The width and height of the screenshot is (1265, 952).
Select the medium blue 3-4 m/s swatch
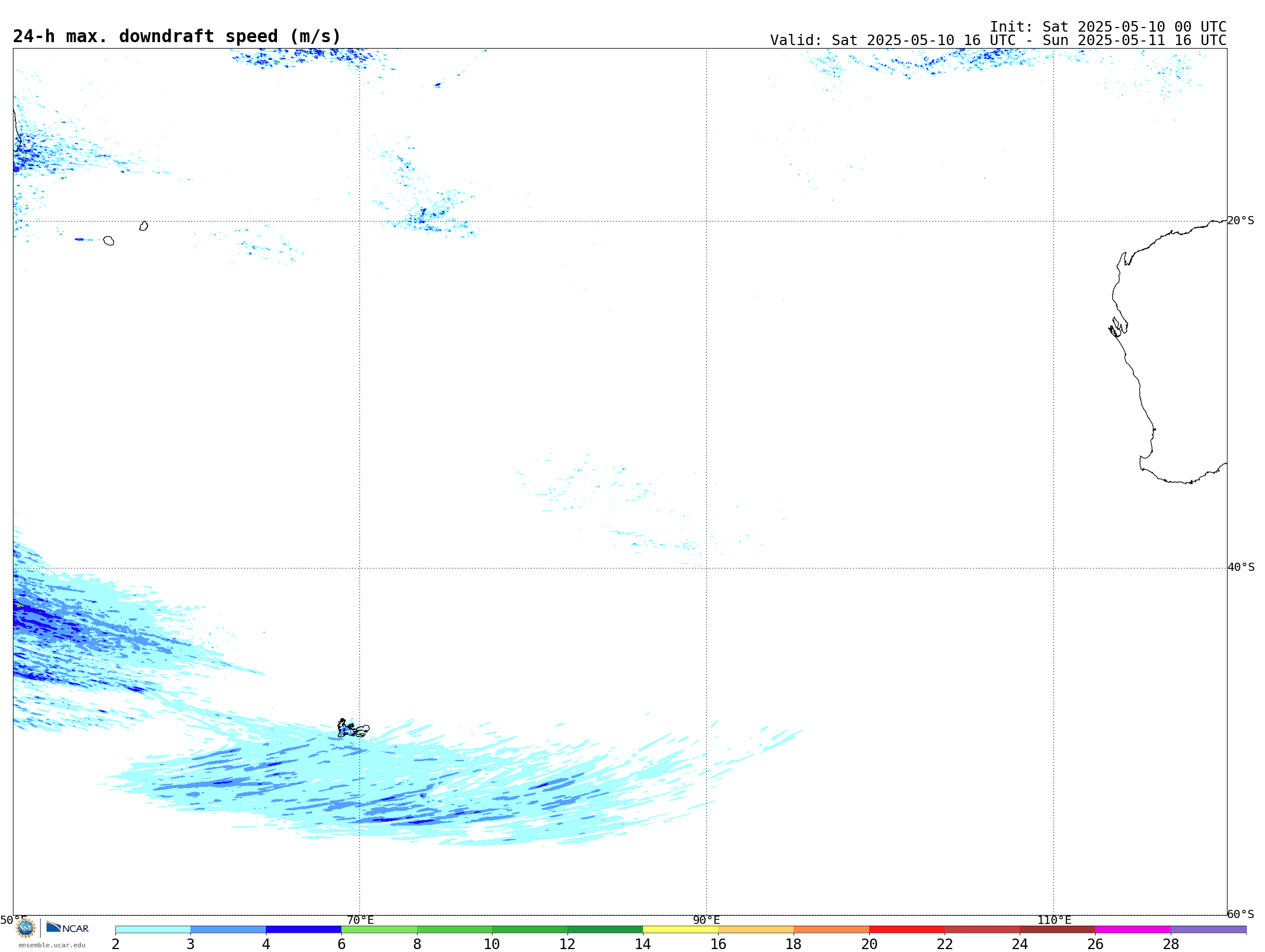point(228,930)
